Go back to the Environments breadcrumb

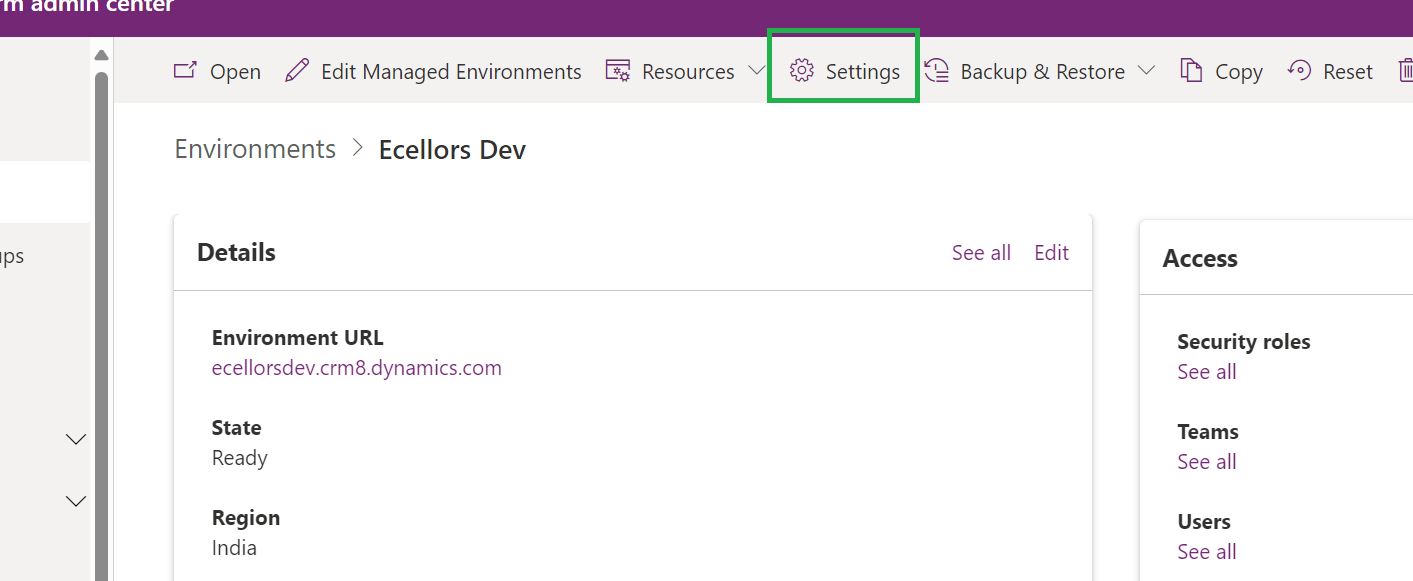255,149
